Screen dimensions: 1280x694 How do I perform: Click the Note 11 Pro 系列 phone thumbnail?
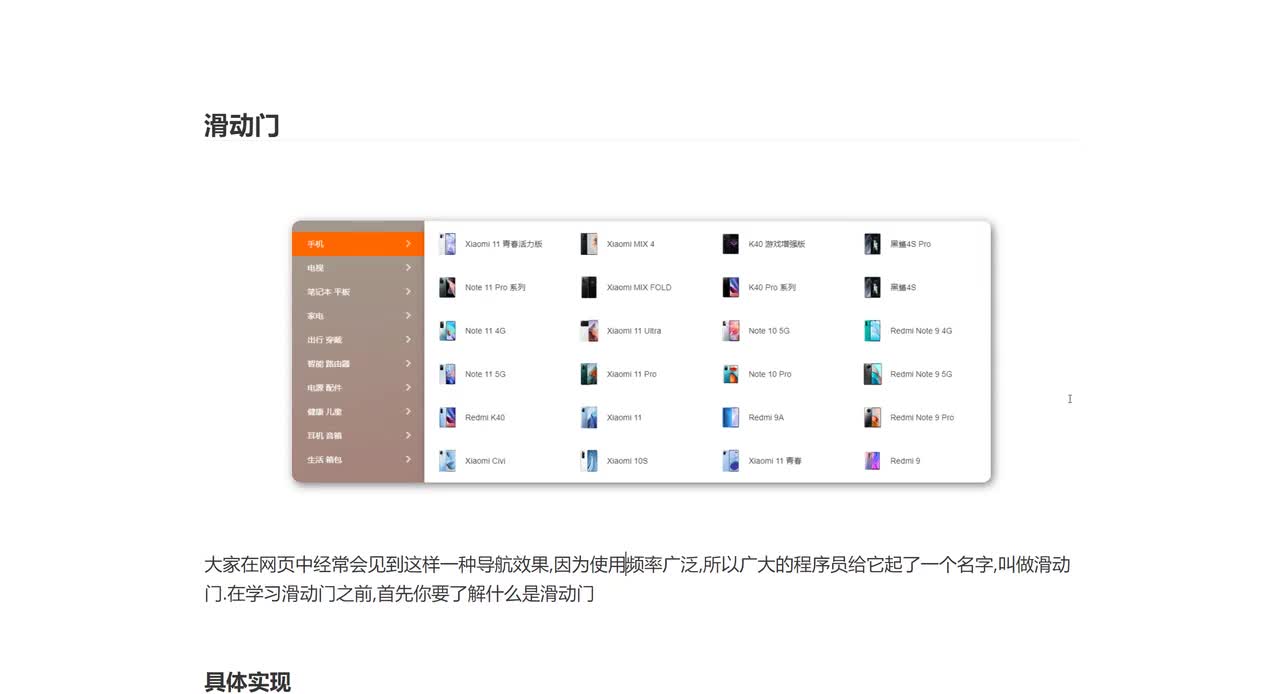pos(447,287)
